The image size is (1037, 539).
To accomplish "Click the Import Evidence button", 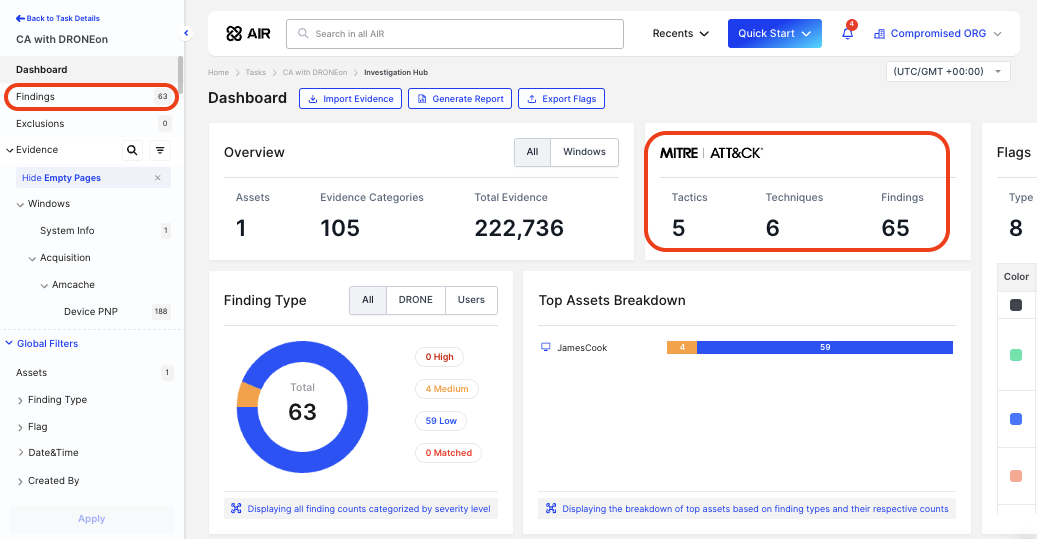I will [350, 99].
